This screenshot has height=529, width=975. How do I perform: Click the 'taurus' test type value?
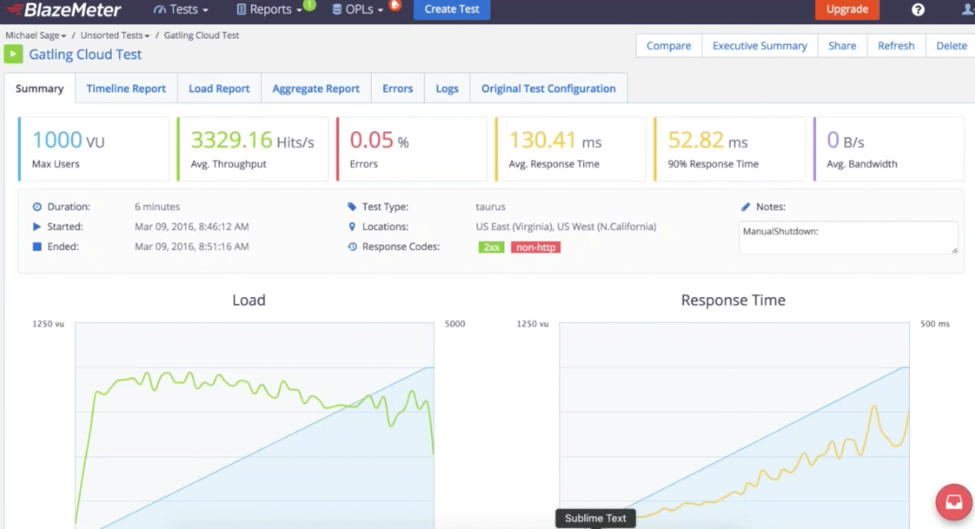pos(491,206)
